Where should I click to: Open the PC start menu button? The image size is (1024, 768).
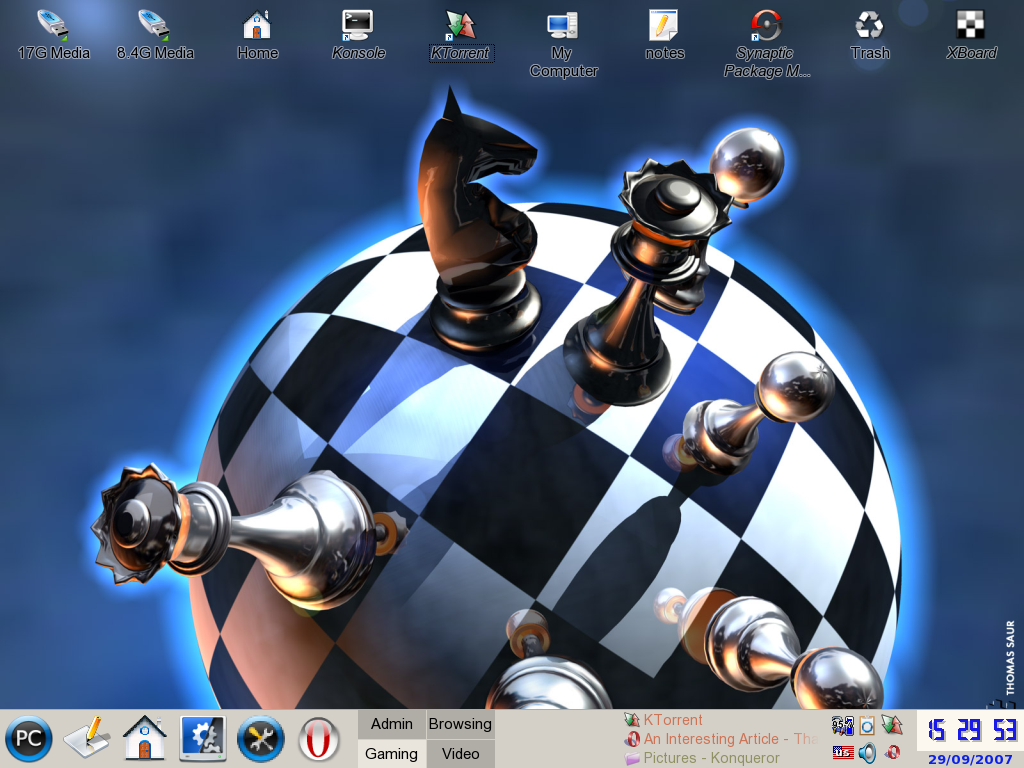tap(28, 739)
